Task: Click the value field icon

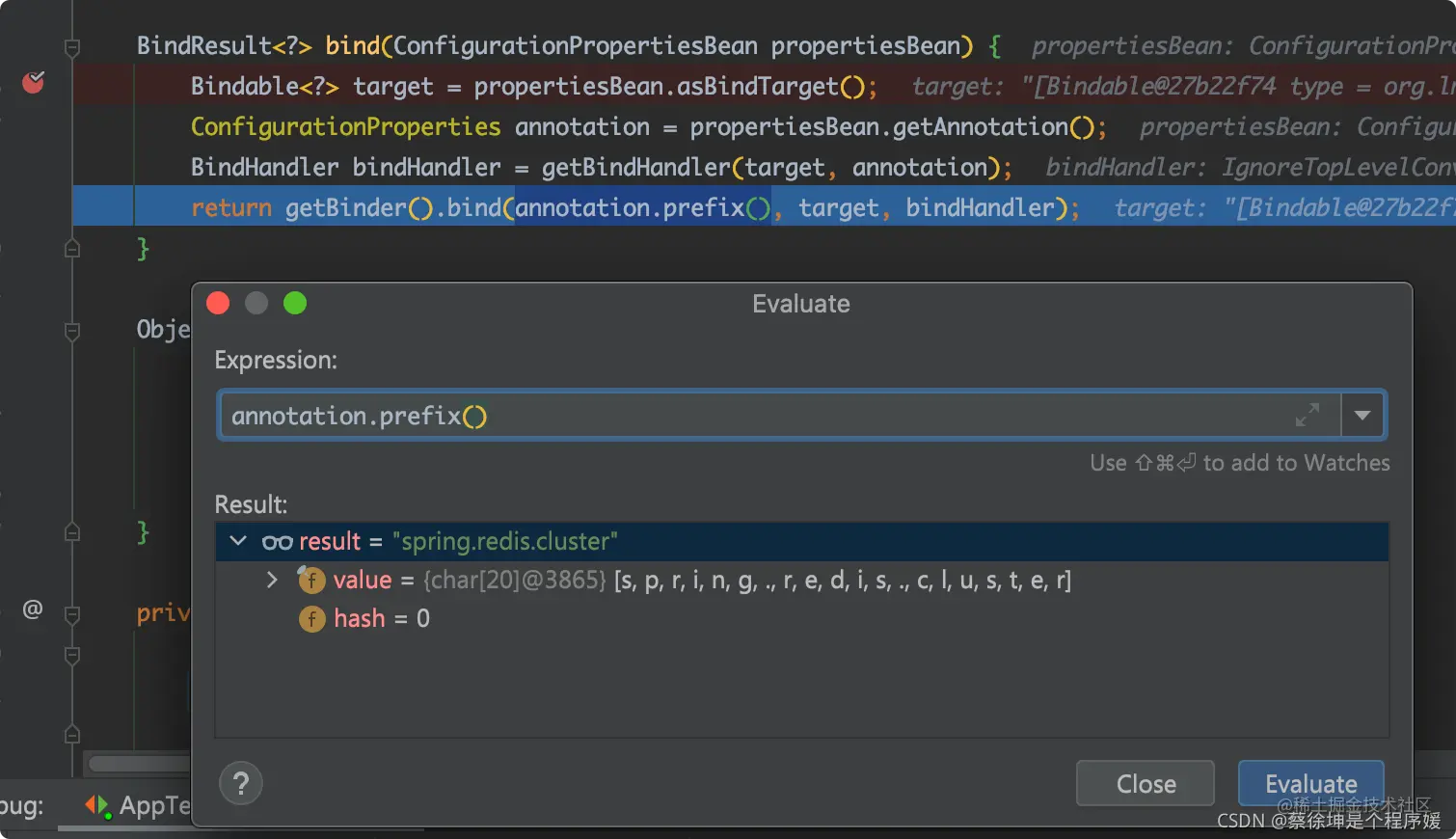Action: click(310, 580)
